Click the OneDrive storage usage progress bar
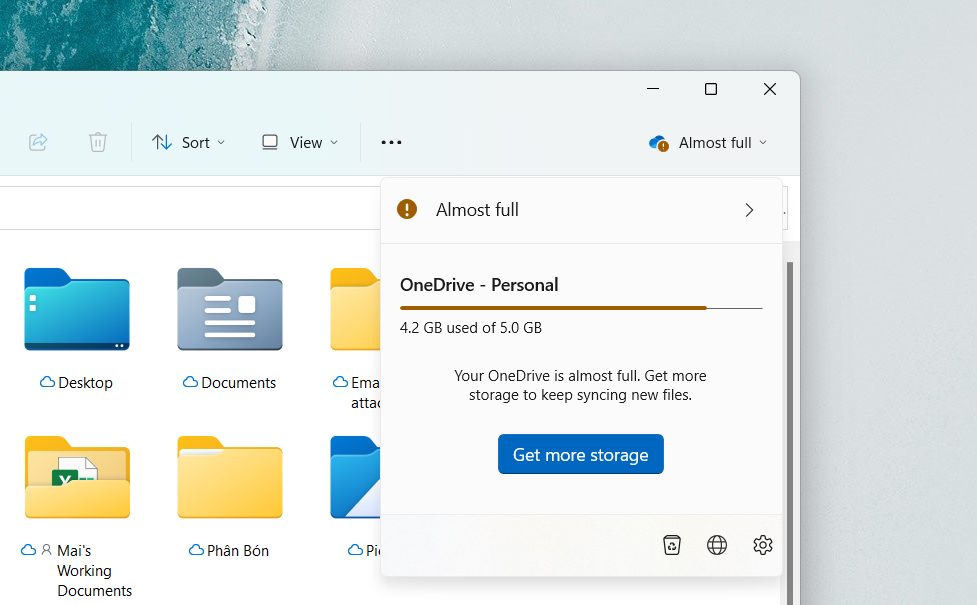 click(580, 309)
